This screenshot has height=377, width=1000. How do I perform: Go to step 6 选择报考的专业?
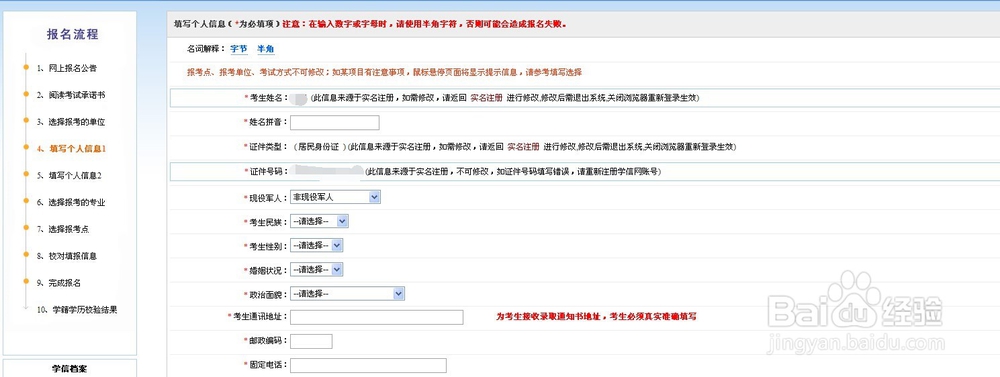pos(70,202)
